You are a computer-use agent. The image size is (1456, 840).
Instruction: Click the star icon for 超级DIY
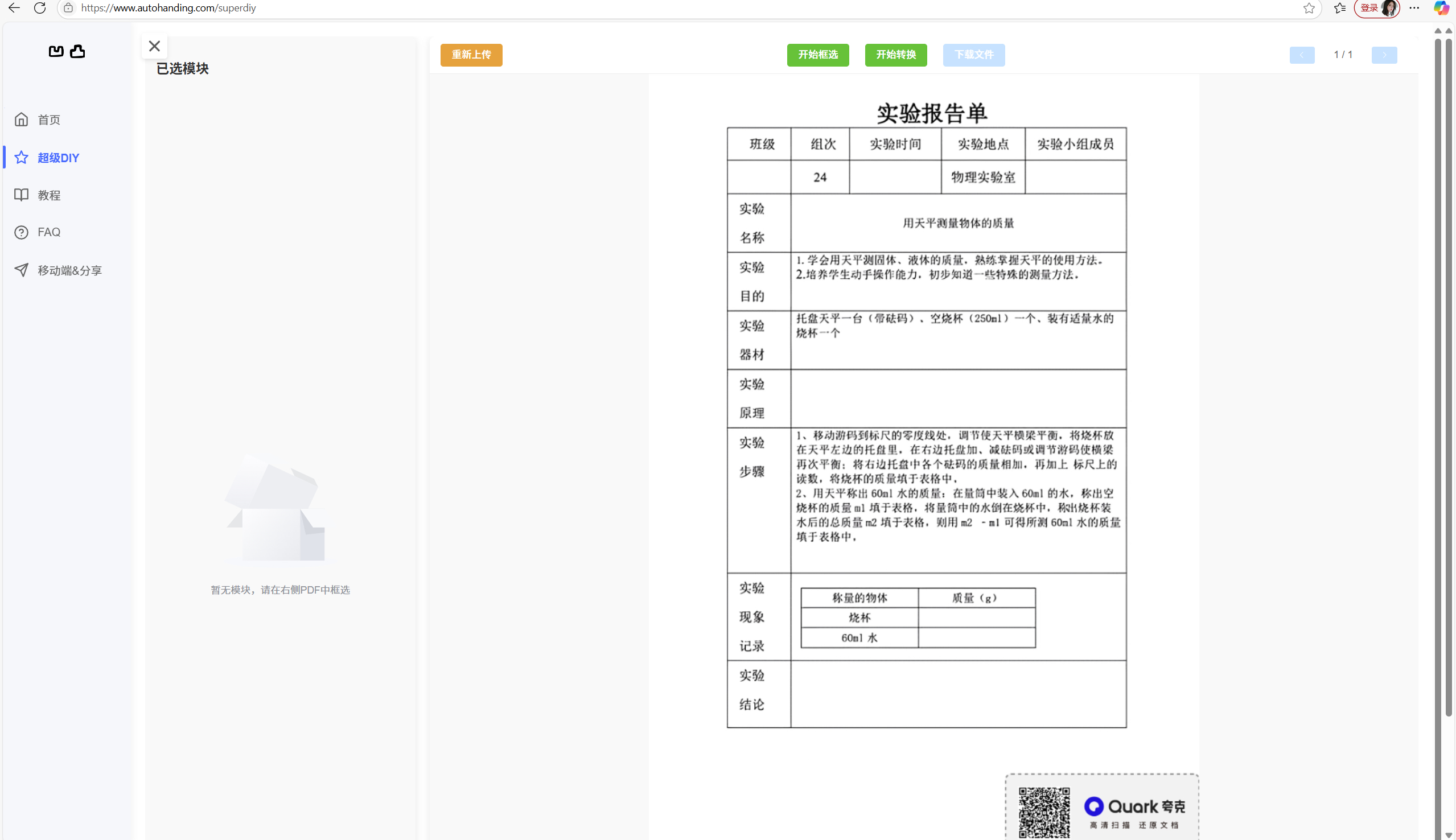(21, 158)
